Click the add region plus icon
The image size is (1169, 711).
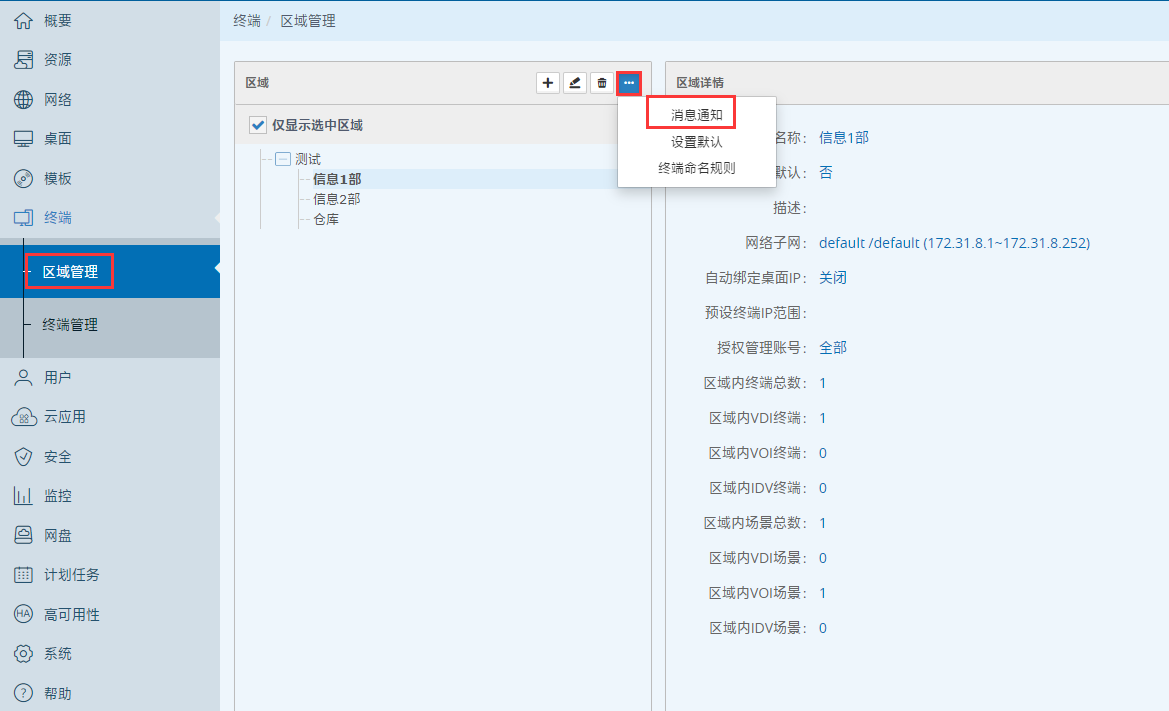coord(548,83)
